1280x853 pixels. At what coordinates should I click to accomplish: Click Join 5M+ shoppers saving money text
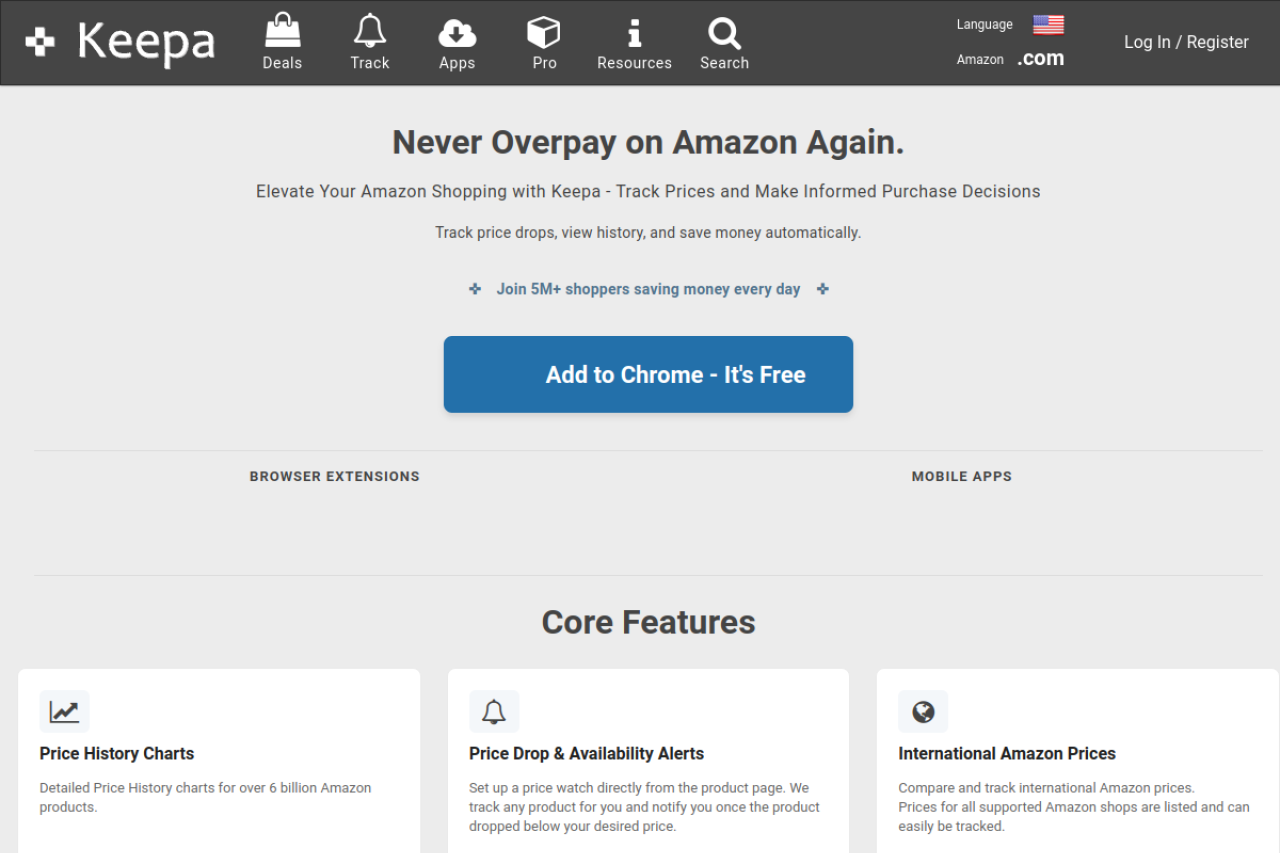tap(648, 289)
